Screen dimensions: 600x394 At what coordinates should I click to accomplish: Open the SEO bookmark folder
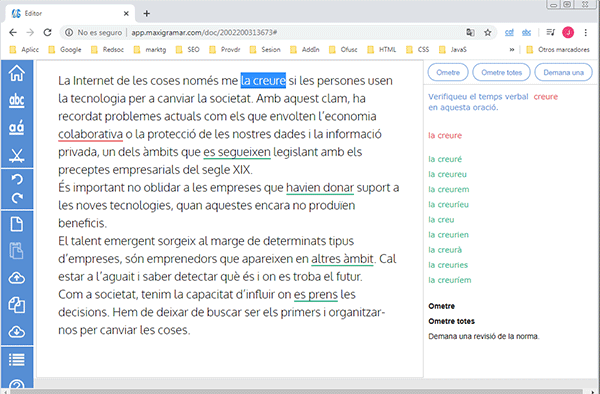point(188,49)
